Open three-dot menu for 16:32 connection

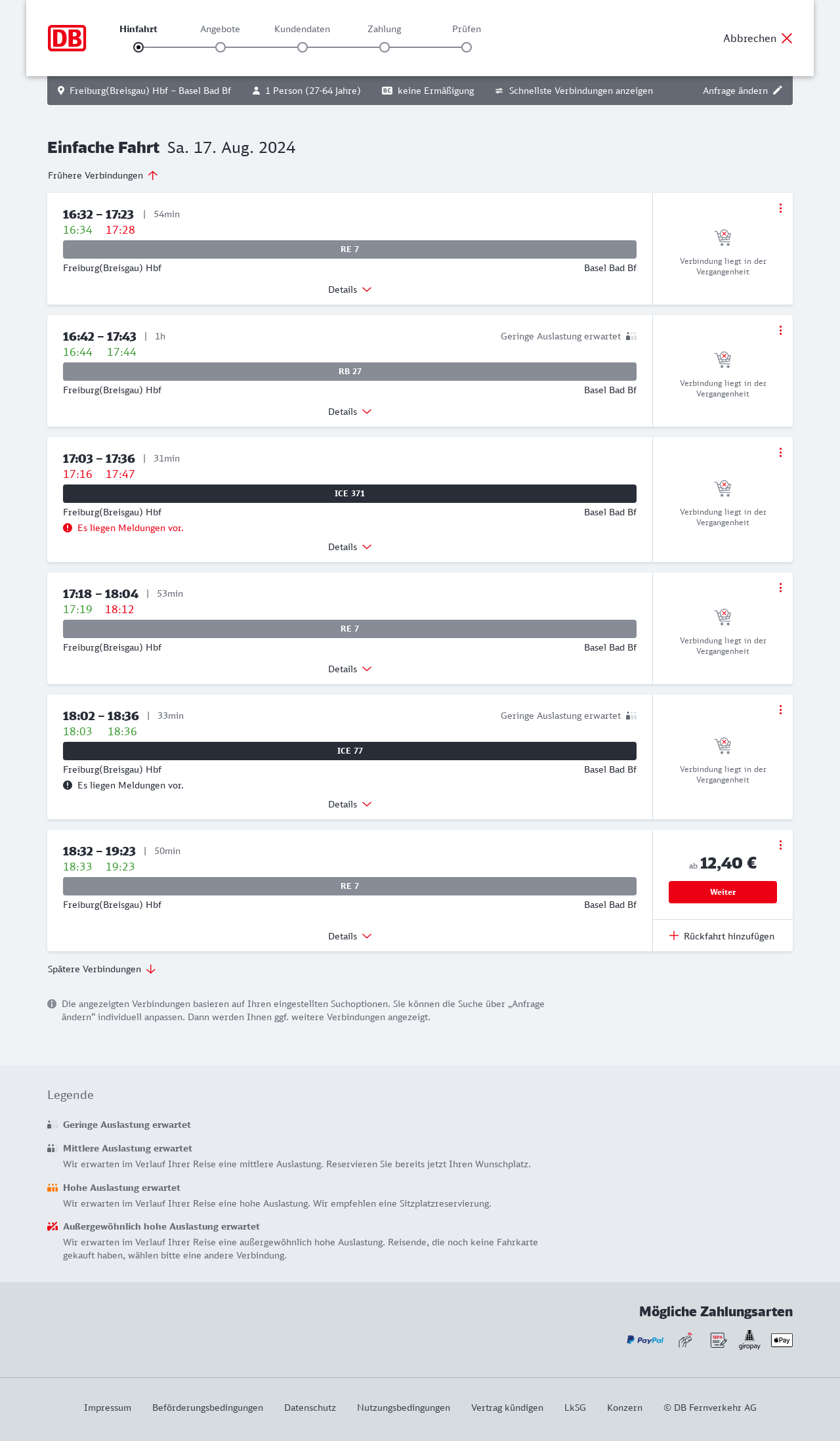pyautogui.click(x=780, y=208)
